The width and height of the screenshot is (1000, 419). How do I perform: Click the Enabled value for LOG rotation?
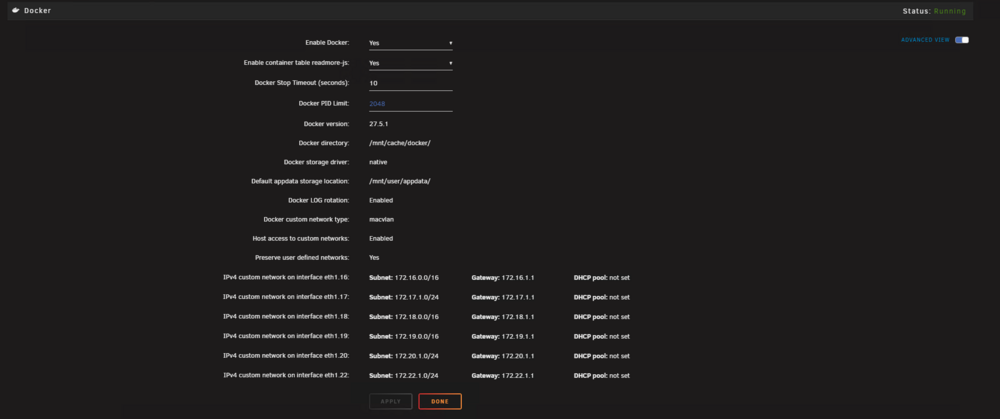(381, 200)
